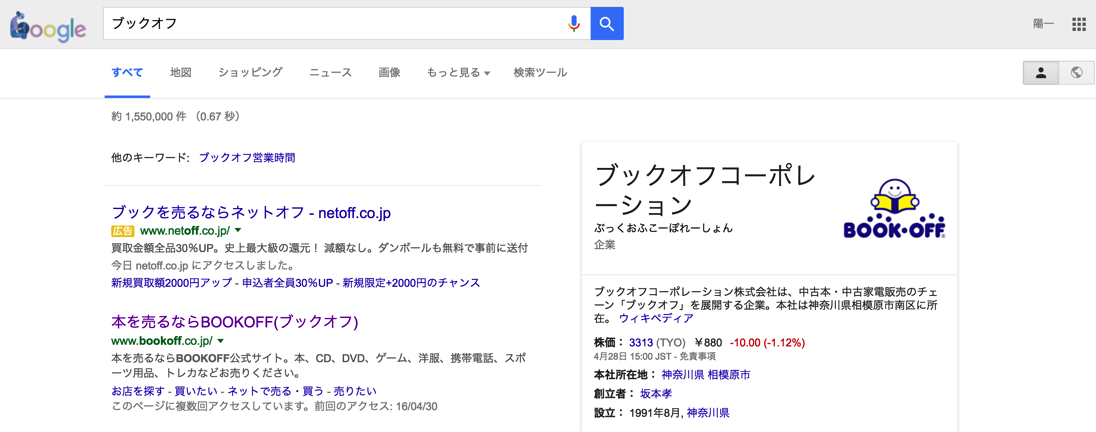Click 神奈川県 in the 設立 row
Viewport: 1096px width, 432px height.
708,412
